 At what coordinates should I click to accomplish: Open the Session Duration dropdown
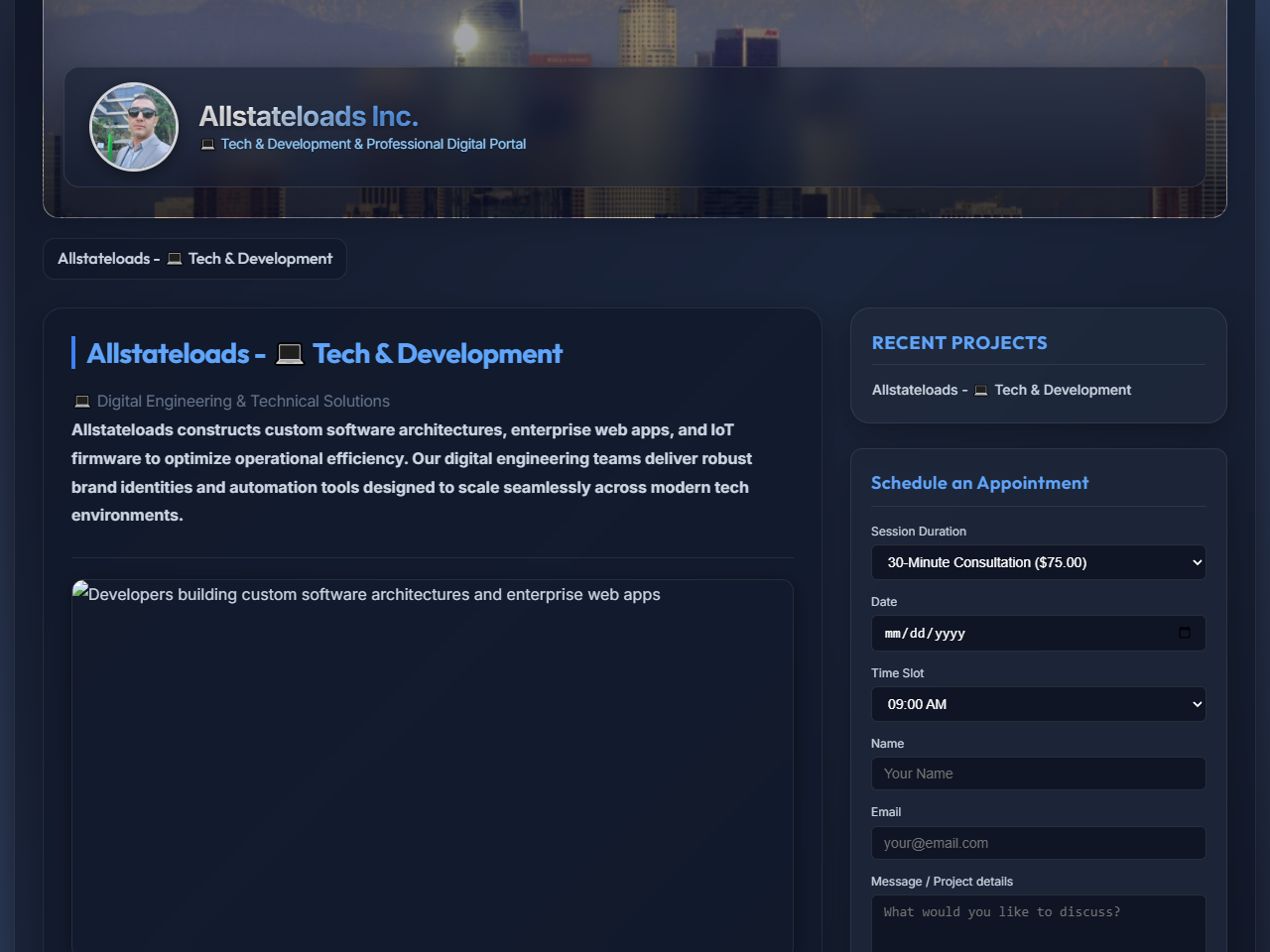(1039, 562)
